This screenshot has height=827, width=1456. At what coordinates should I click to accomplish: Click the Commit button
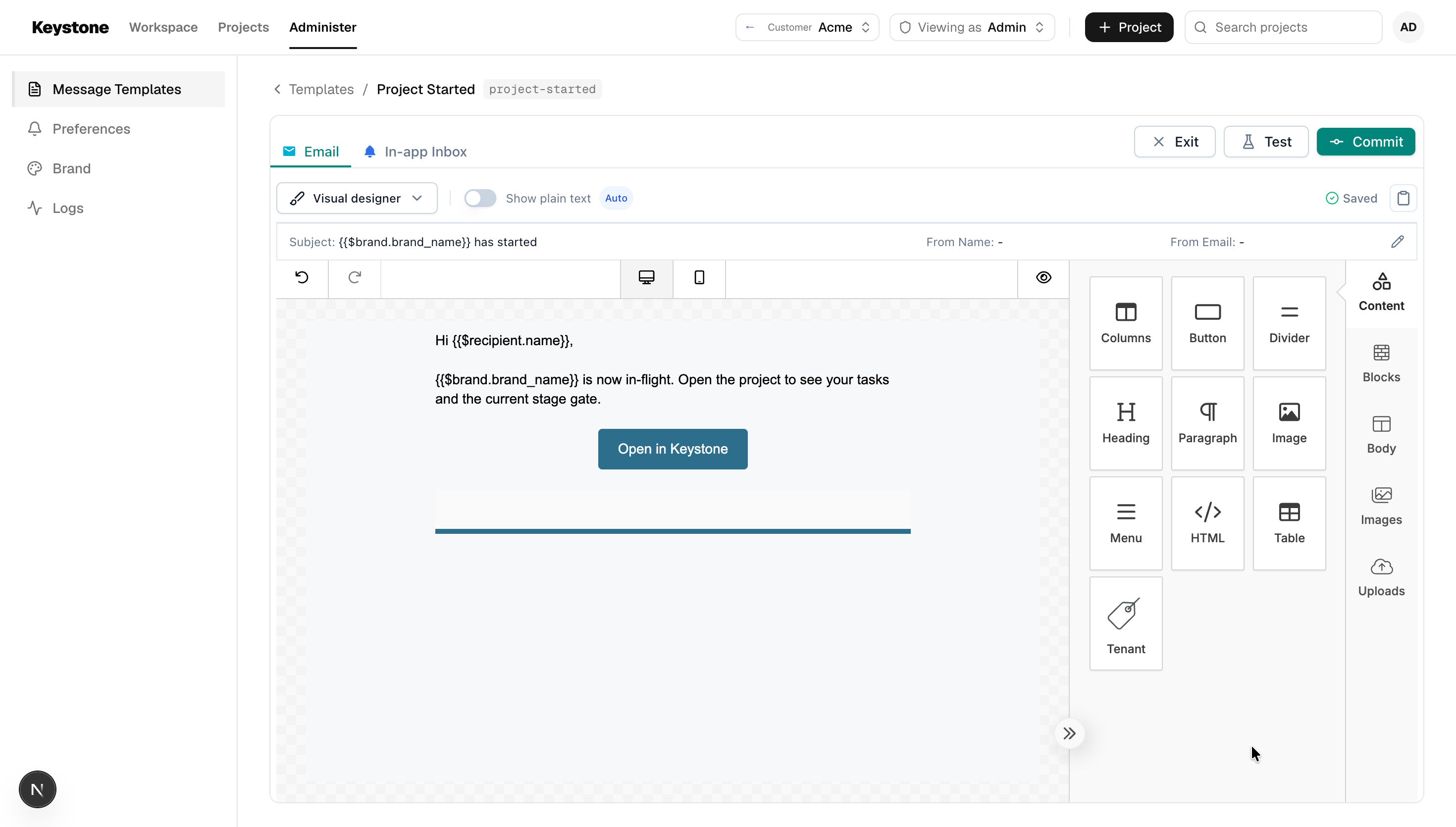click(1366, 142)
